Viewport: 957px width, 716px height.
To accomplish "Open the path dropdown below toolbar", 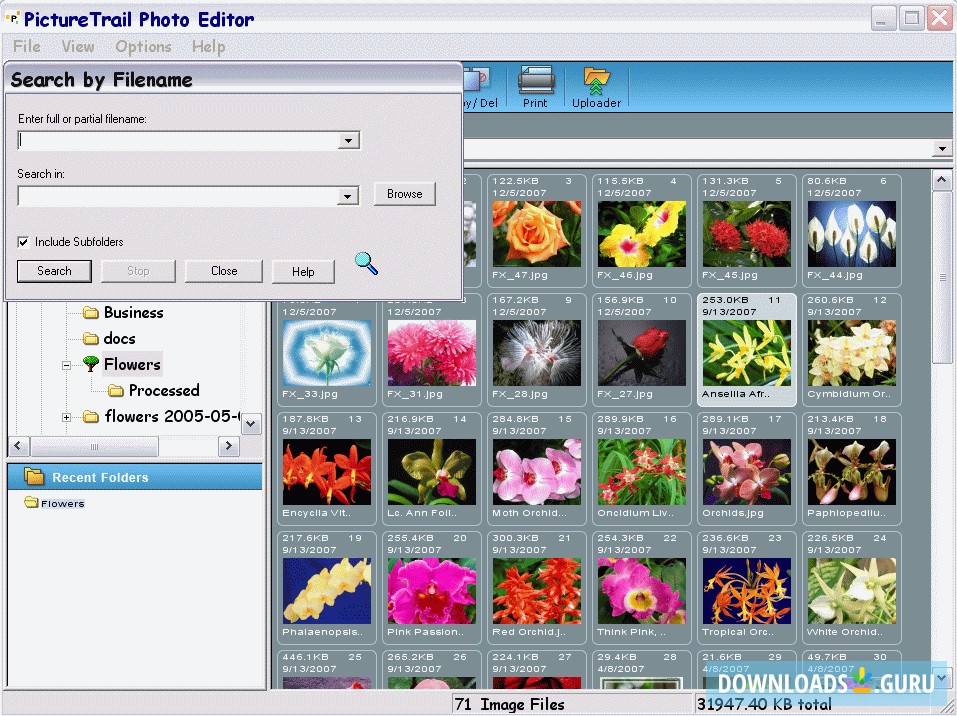I will [942, 148].
